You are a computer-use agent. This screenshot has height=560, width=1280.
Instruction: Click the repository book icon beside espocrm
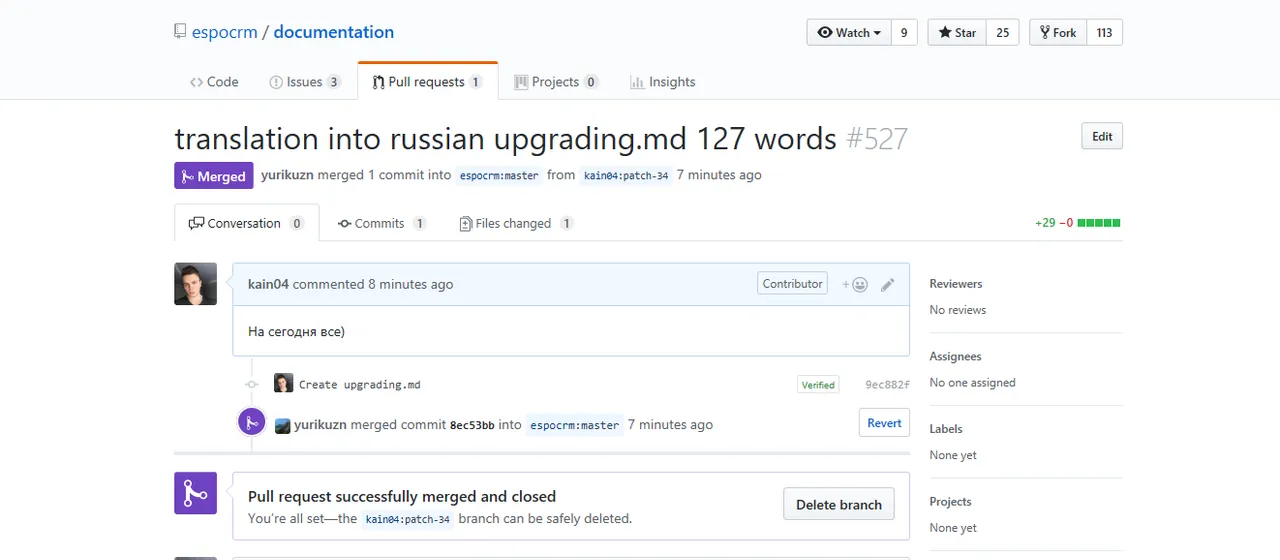coord(180,32)
